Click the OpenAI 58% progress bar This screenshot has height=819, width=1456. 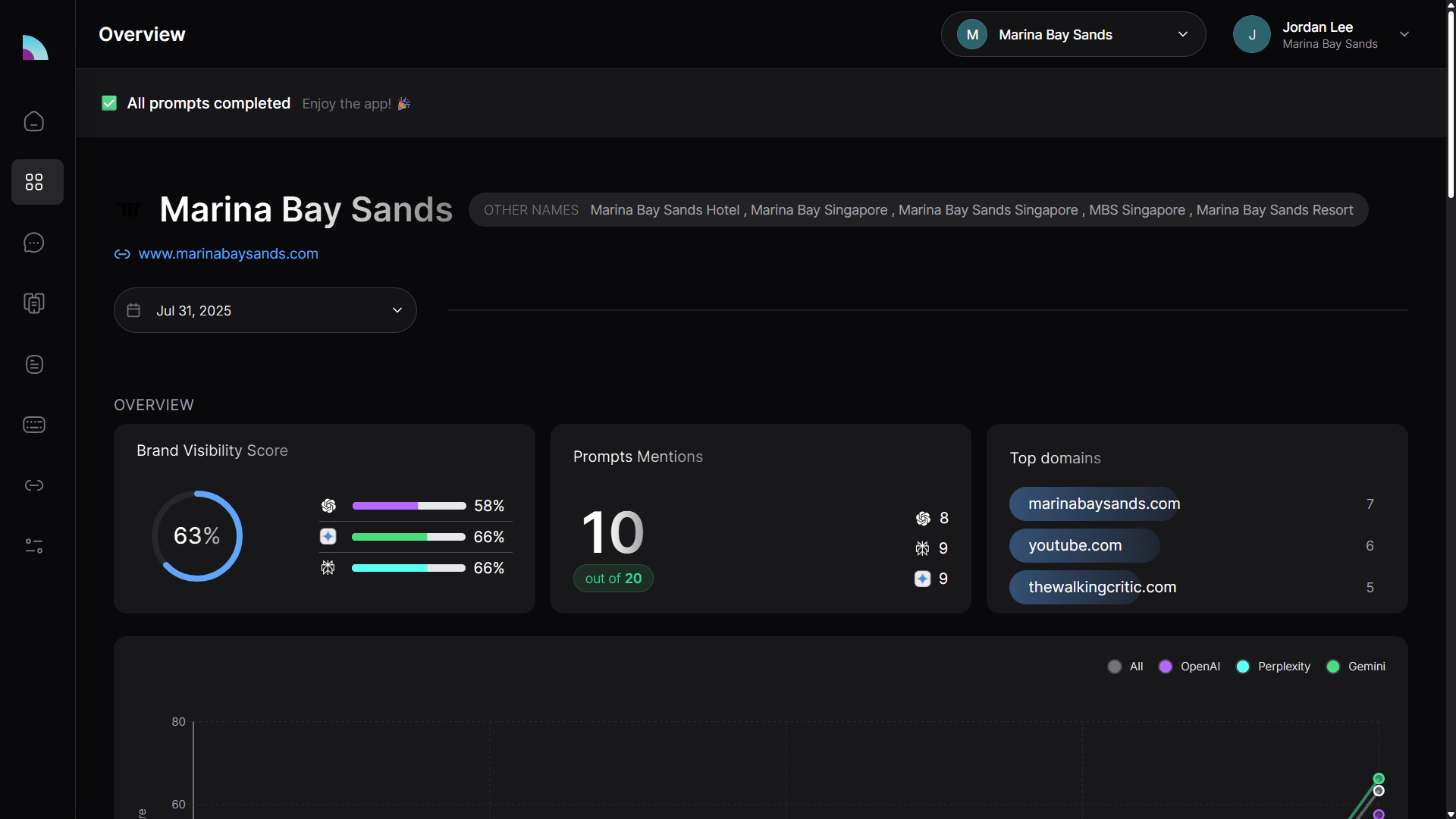click(408, 506)
